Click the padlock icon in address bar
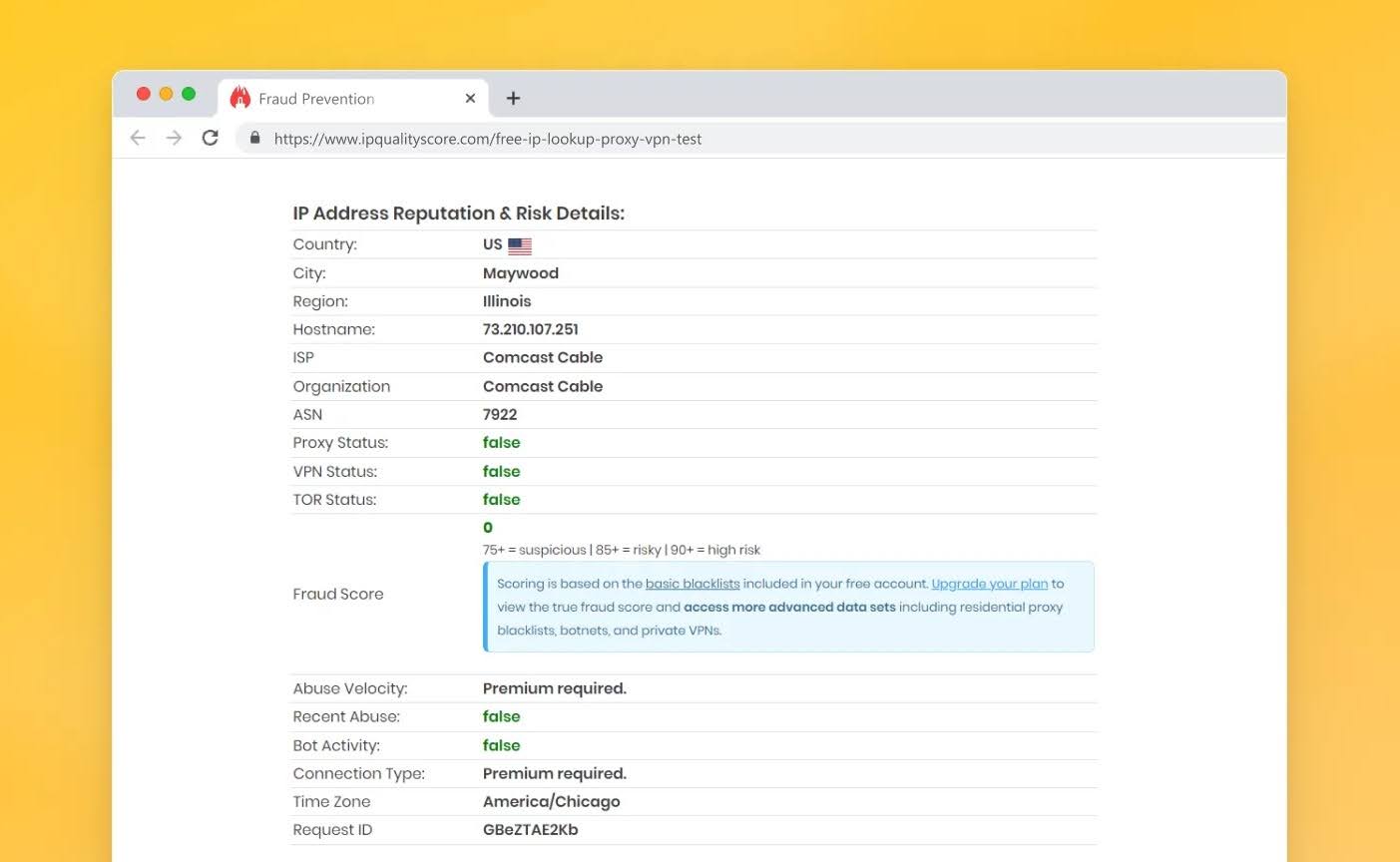This screenshot has height=862, width=1400. (255, 138)
